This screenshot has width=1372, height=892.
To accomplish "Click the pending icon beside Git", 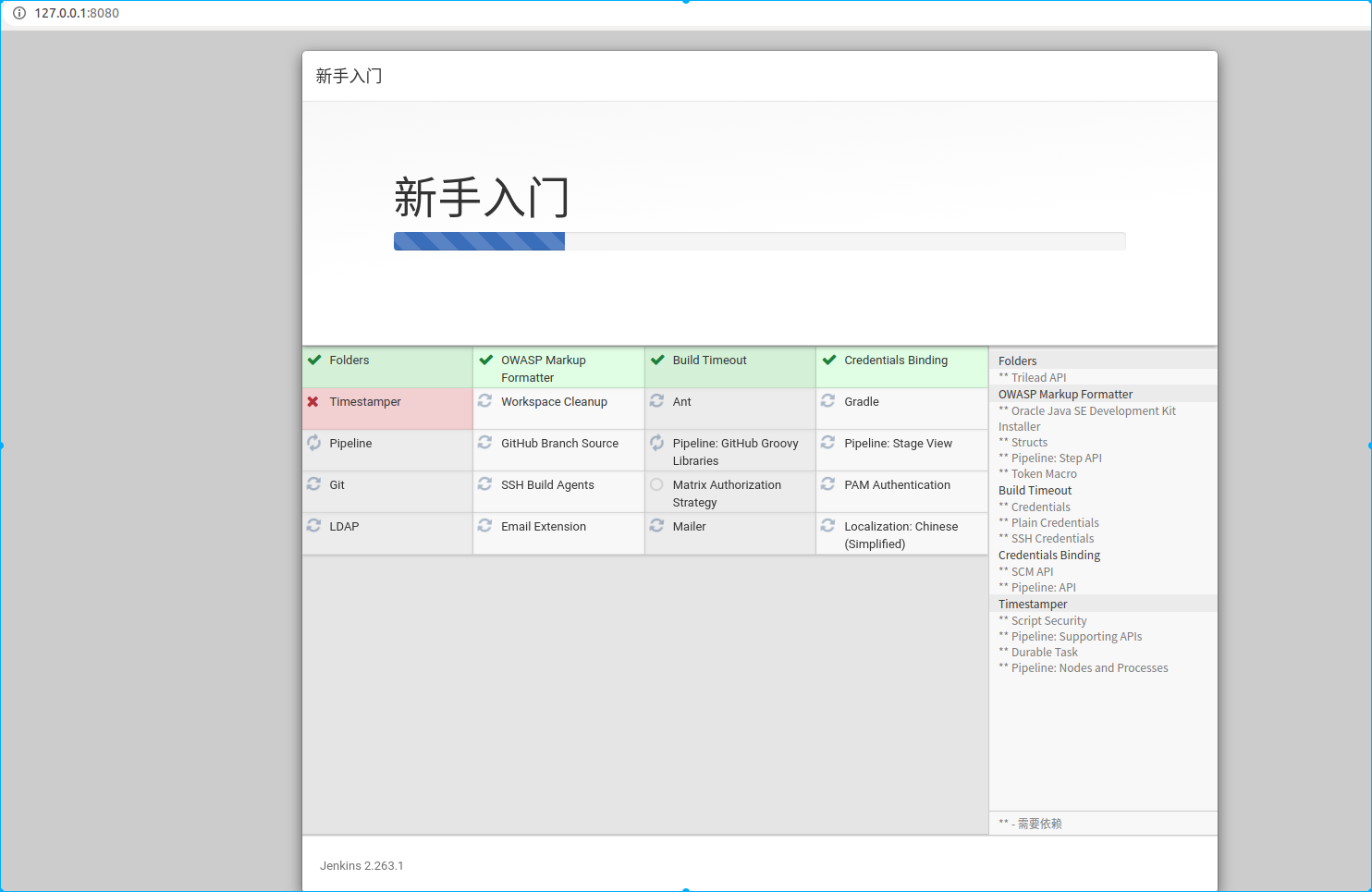I will point(313,484).
